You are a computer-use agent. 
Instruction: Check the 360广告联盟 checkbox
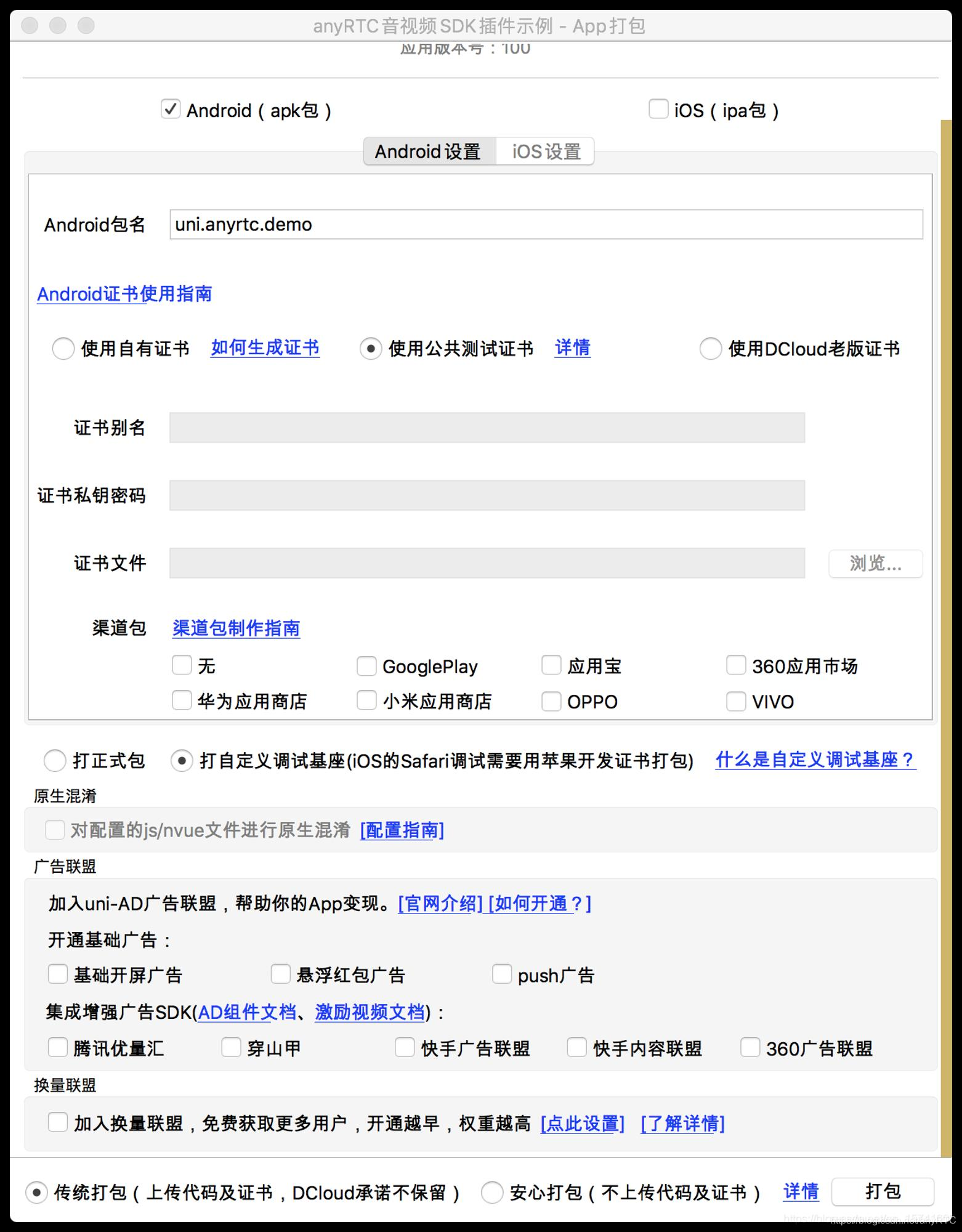750,1047
